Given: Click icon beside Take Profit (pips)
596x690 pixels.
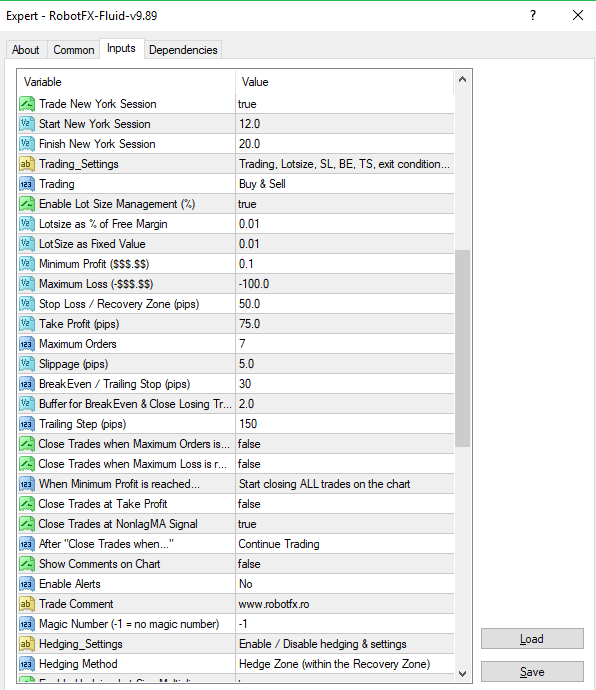Looking at the screenshot, I should click(26, 324).
